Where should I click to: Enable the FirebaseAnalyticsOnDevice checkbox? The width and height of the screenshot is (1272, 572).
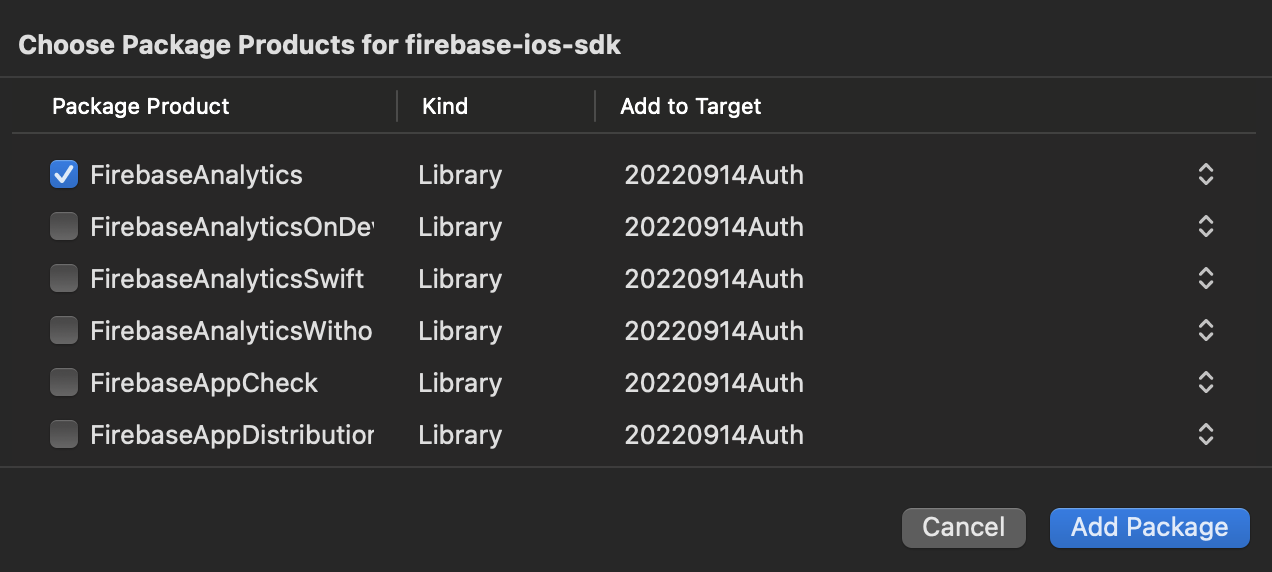[64, 227]
